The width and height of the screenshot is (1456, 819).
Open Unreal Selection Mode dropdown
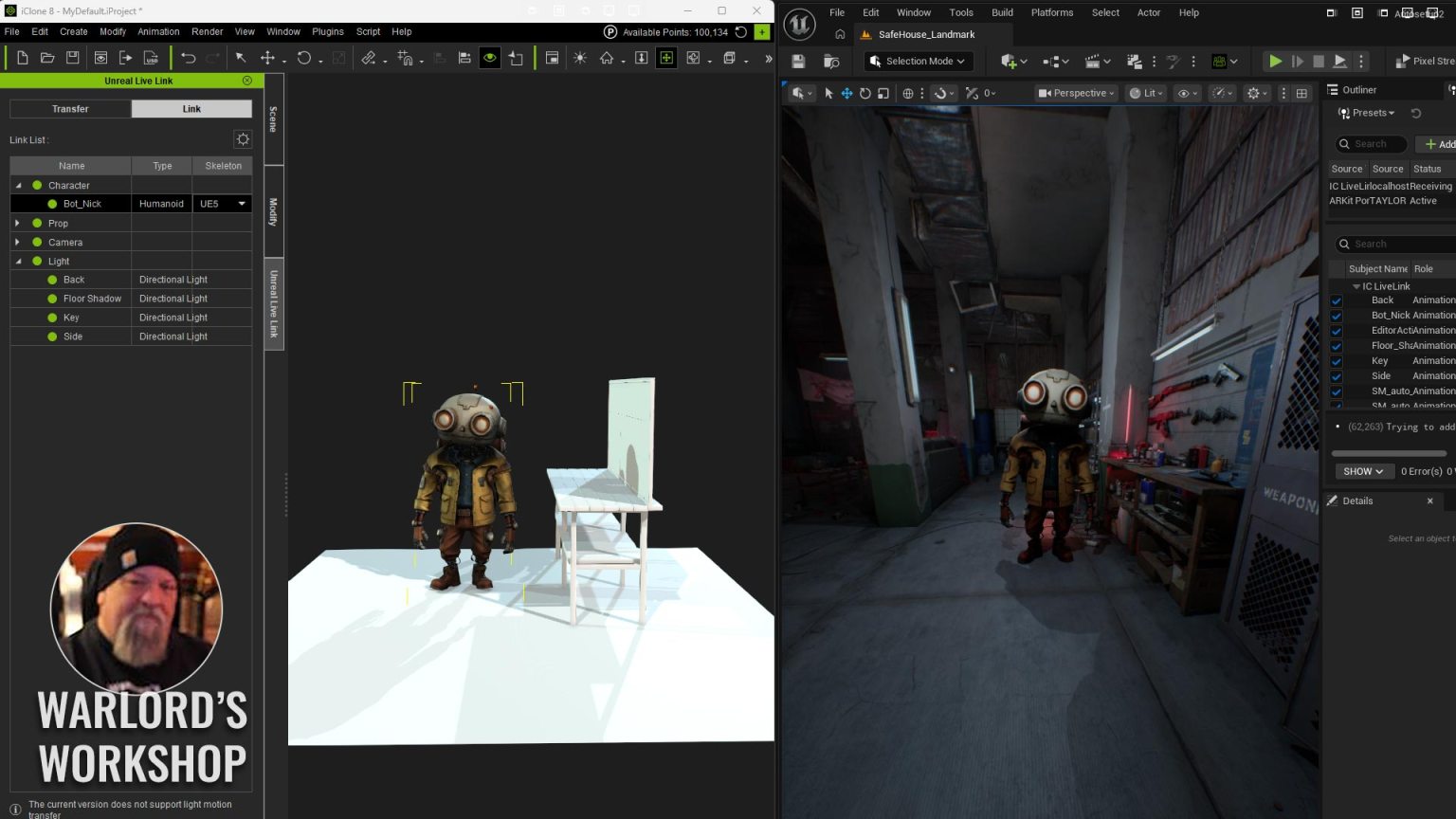(x=917, y=61)
